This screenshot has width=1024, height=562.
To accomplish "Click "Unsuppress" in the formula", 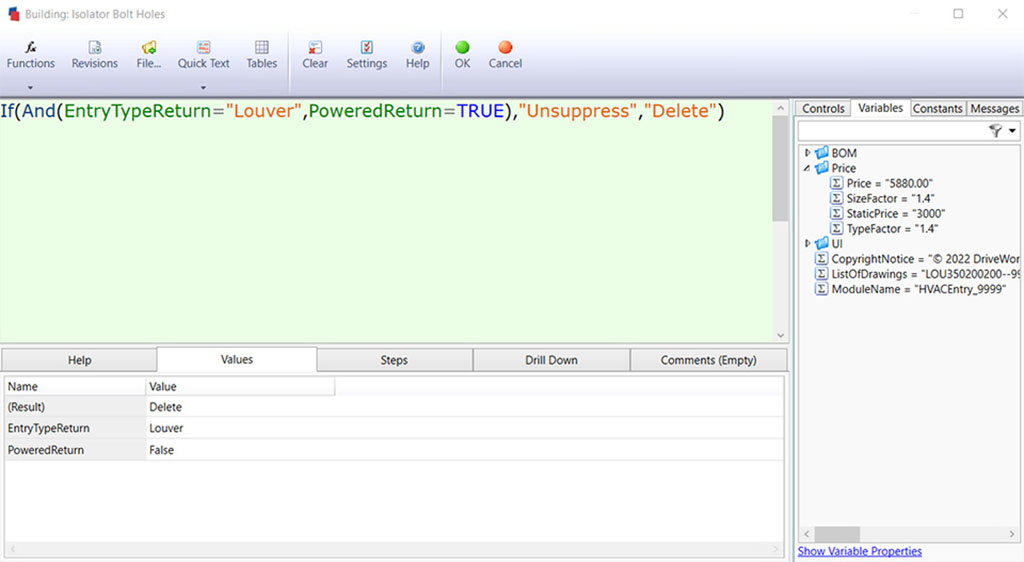I will point(577,111).
